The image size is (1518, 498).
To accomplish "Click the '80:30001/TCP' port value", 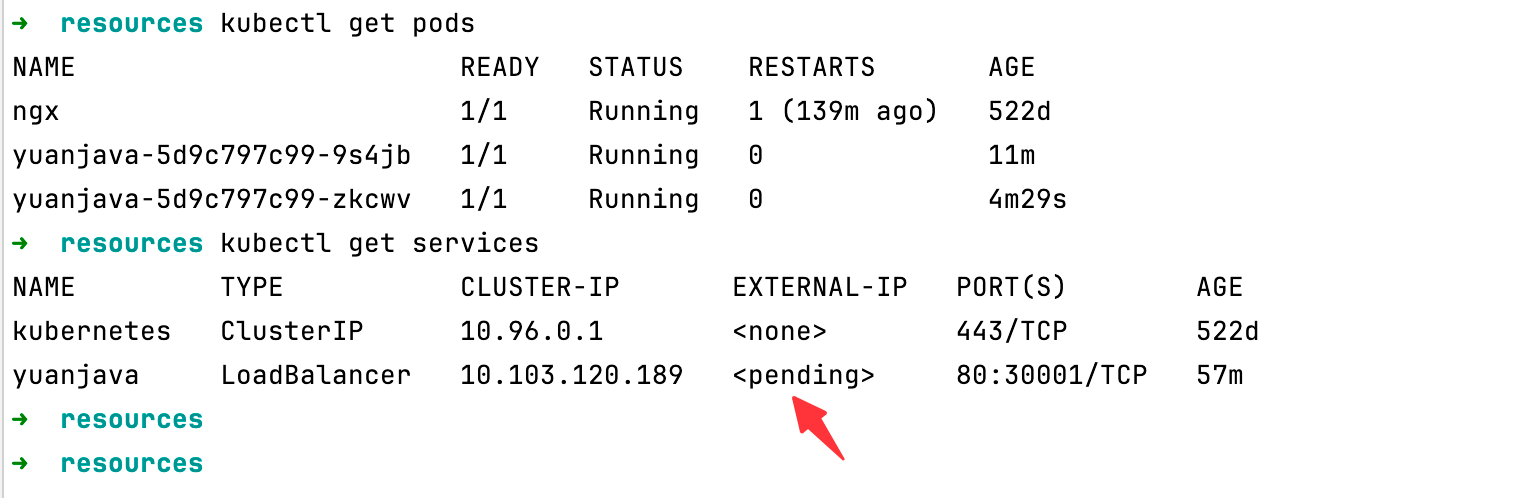I will 1052,376.
